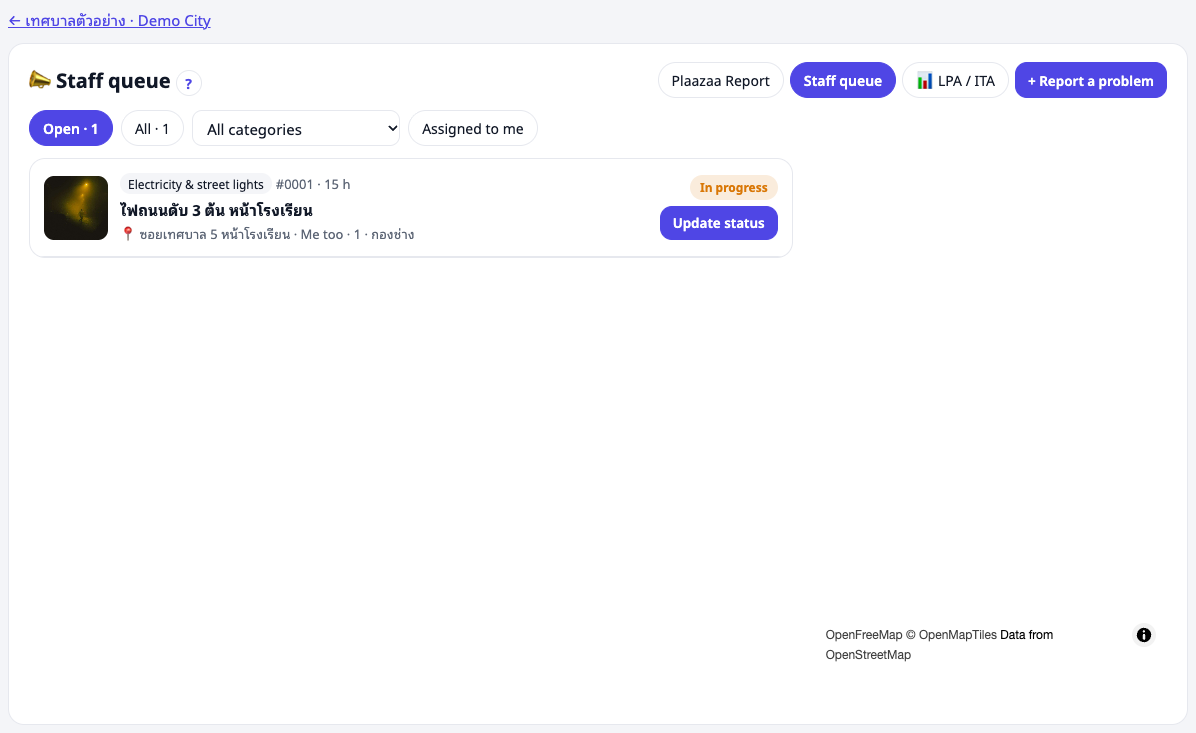Click the Update status button
This screenshot has height=733, width=1196.
point(719,223)
